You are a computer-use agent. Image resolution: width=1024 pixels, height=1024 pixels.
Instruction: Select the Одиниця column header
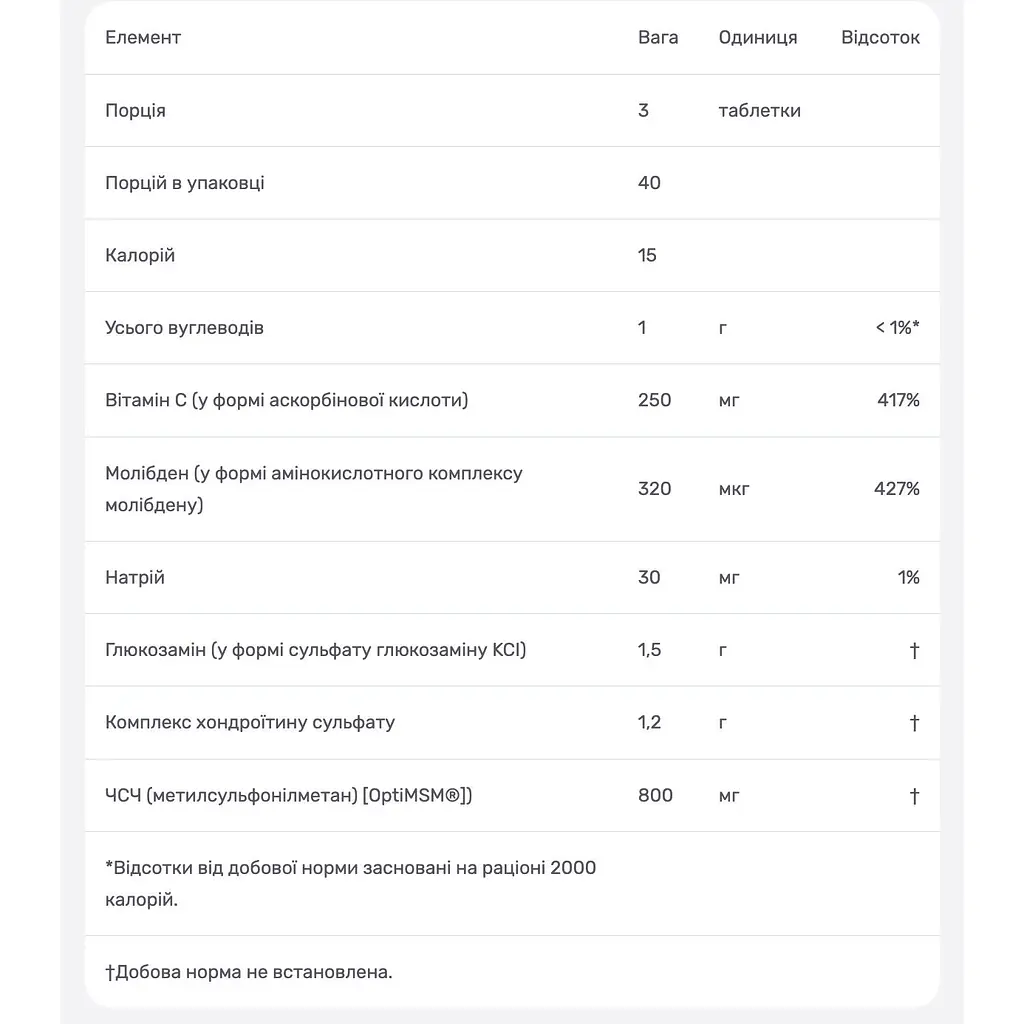[758, 38]
